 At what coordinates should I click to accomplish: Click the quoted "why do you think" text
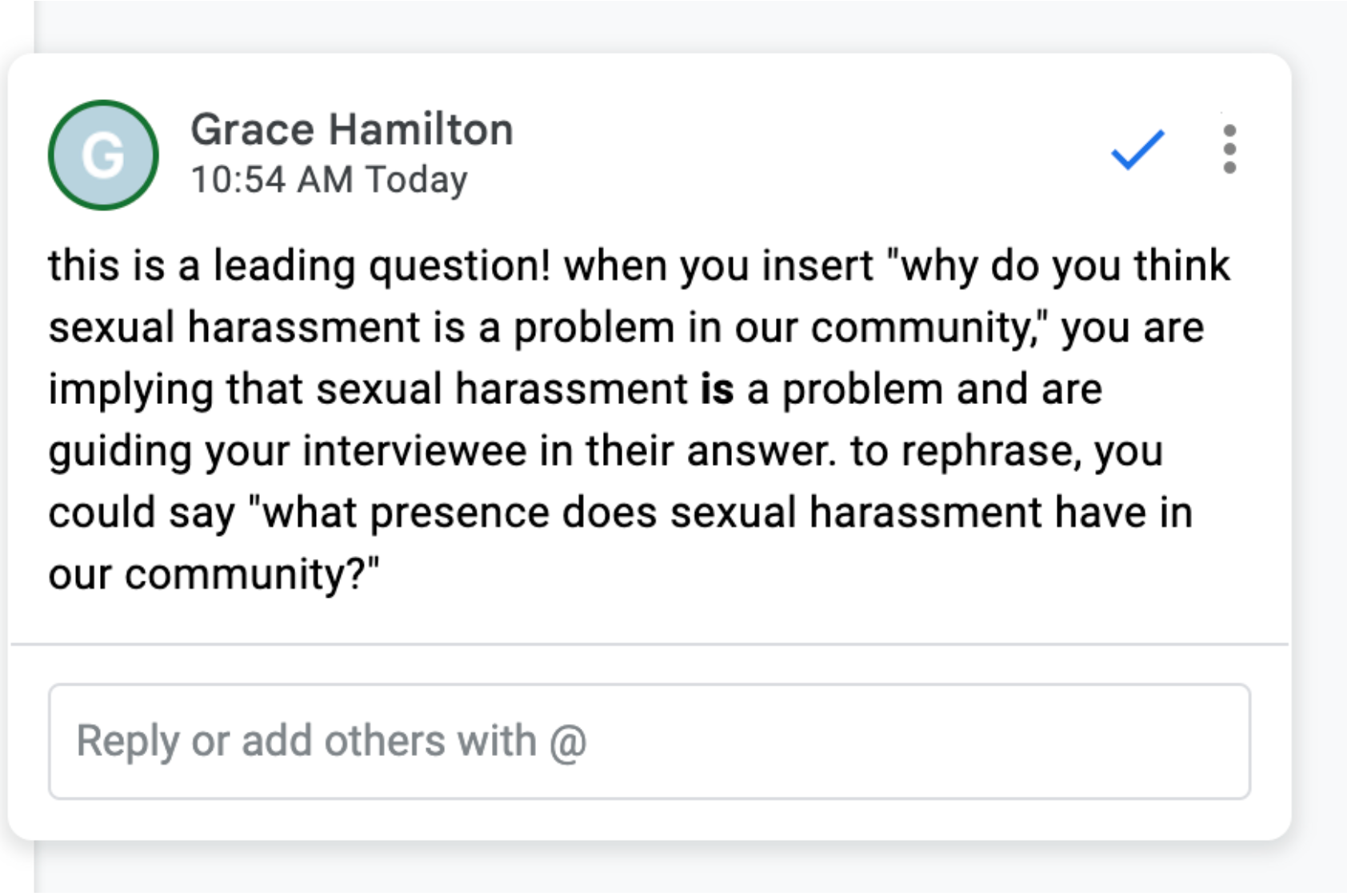pyautogui.click(x=1064, y=266)
